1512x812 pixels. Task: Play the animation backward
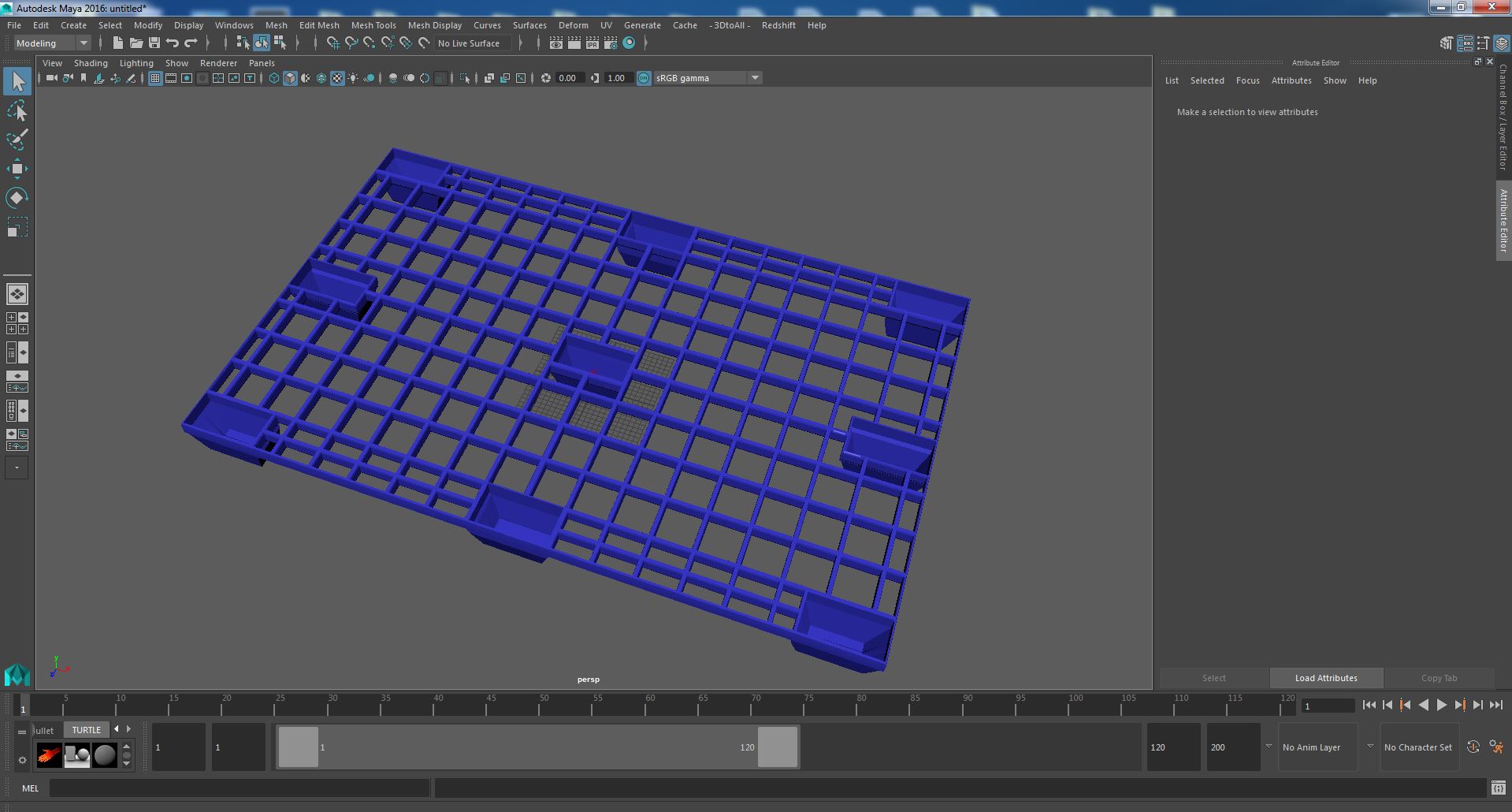click(1423, 706)
